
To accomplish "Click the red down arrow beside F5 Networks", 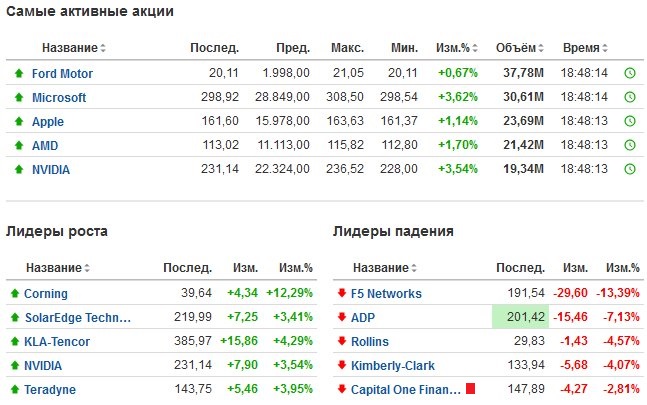I will pos(341,294).
